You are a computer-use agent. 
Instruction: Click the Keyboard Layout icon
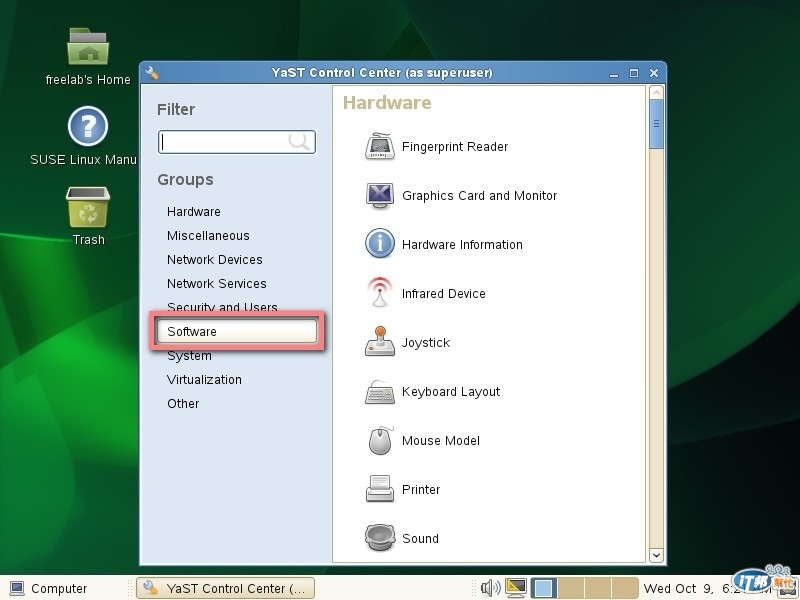point(380,392)
